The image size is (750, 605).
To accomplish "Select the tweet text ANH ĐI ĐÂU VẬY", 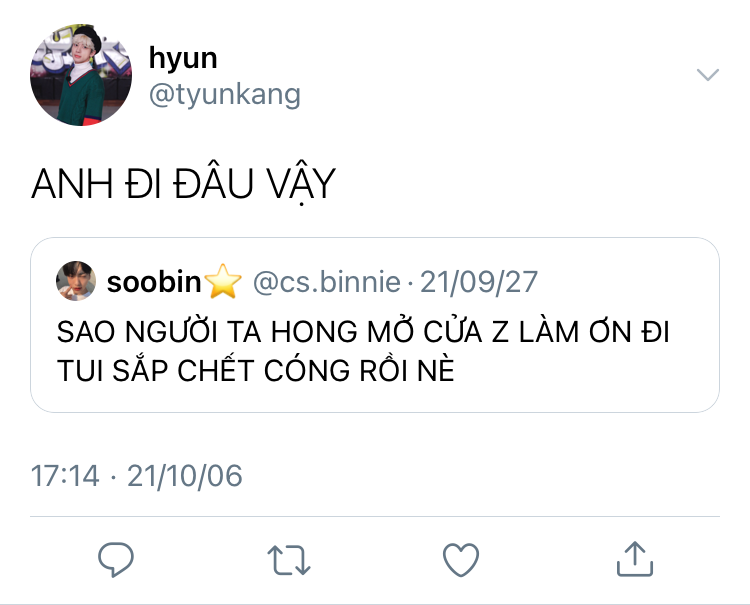I will (x=184, y=185).
